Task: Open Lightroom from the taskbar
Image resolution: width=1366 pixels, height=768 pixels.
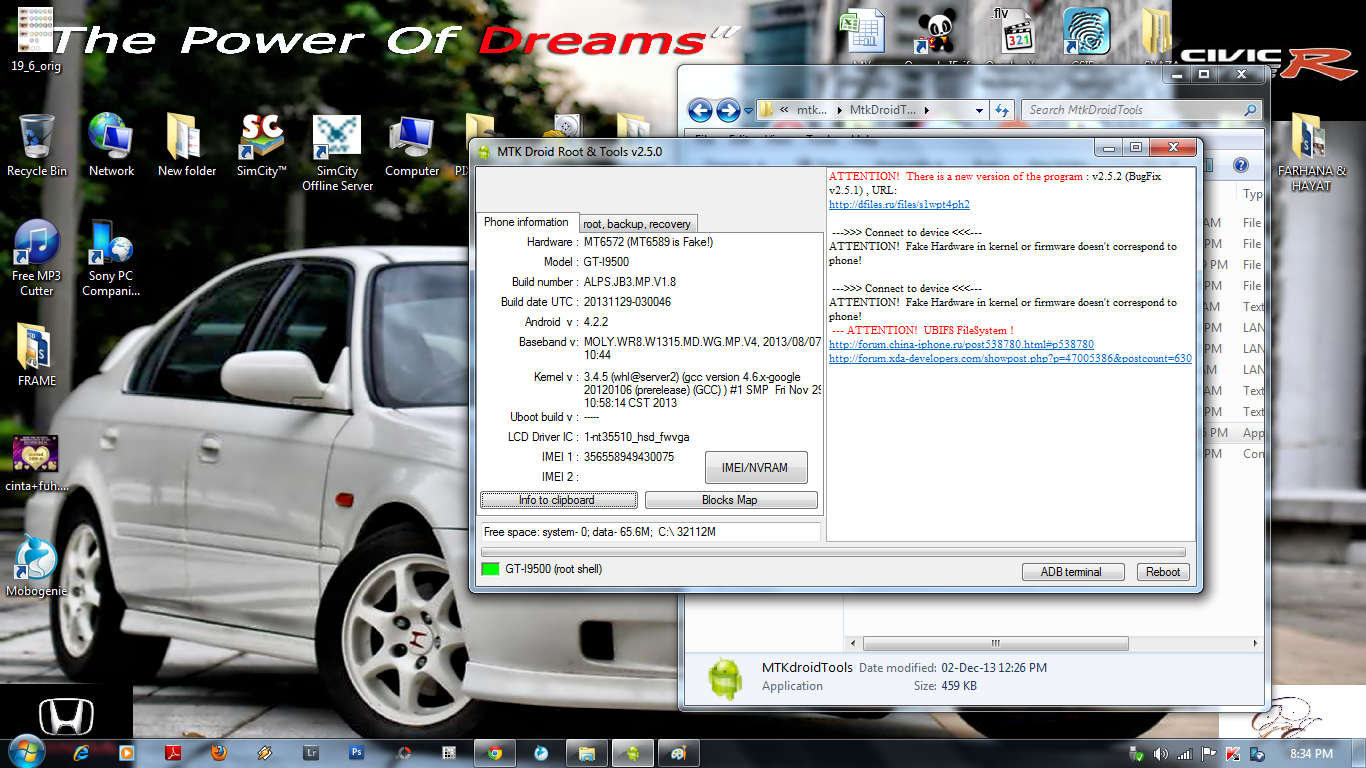Action: point(311,752)
